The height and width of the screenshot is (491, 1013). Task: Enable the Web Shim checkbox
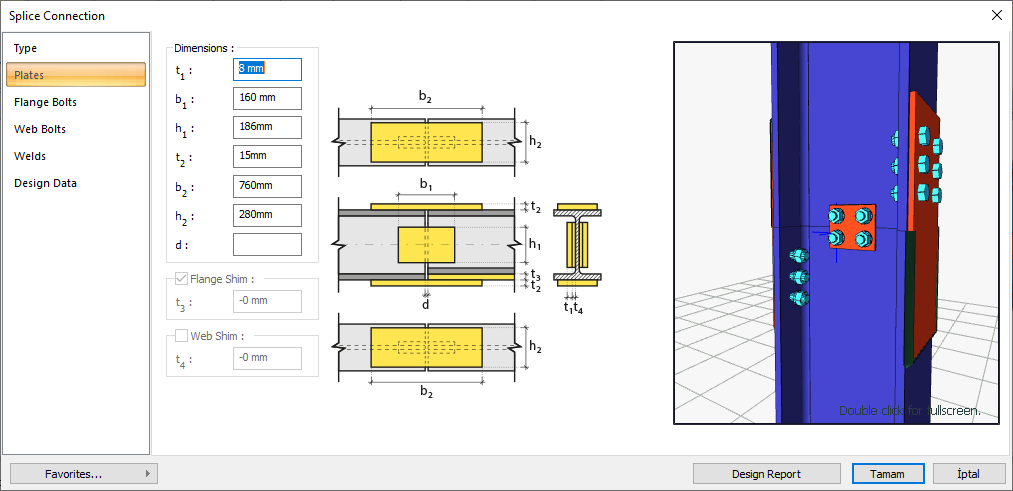181,336
